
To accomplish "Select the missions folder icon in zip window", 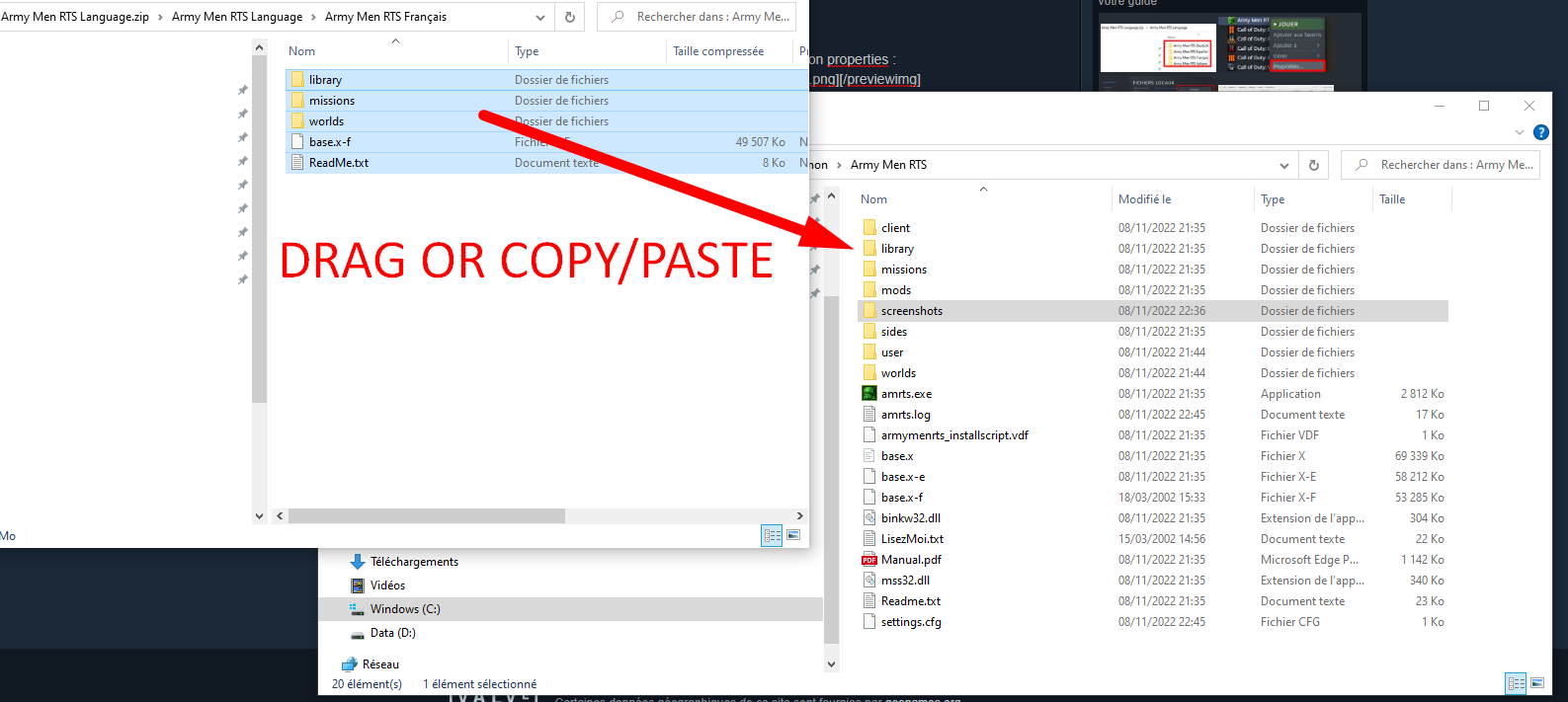I will (297, 100).
